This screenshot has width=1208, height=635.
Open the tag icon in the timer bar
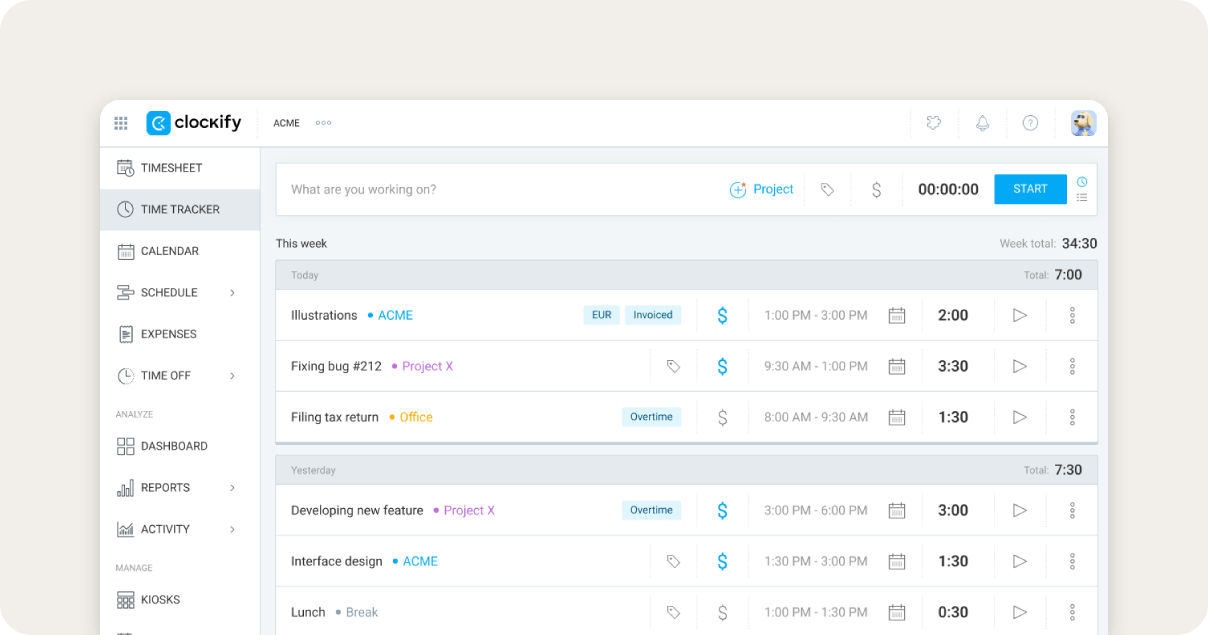pyautogui.click(x=827, y=189)
